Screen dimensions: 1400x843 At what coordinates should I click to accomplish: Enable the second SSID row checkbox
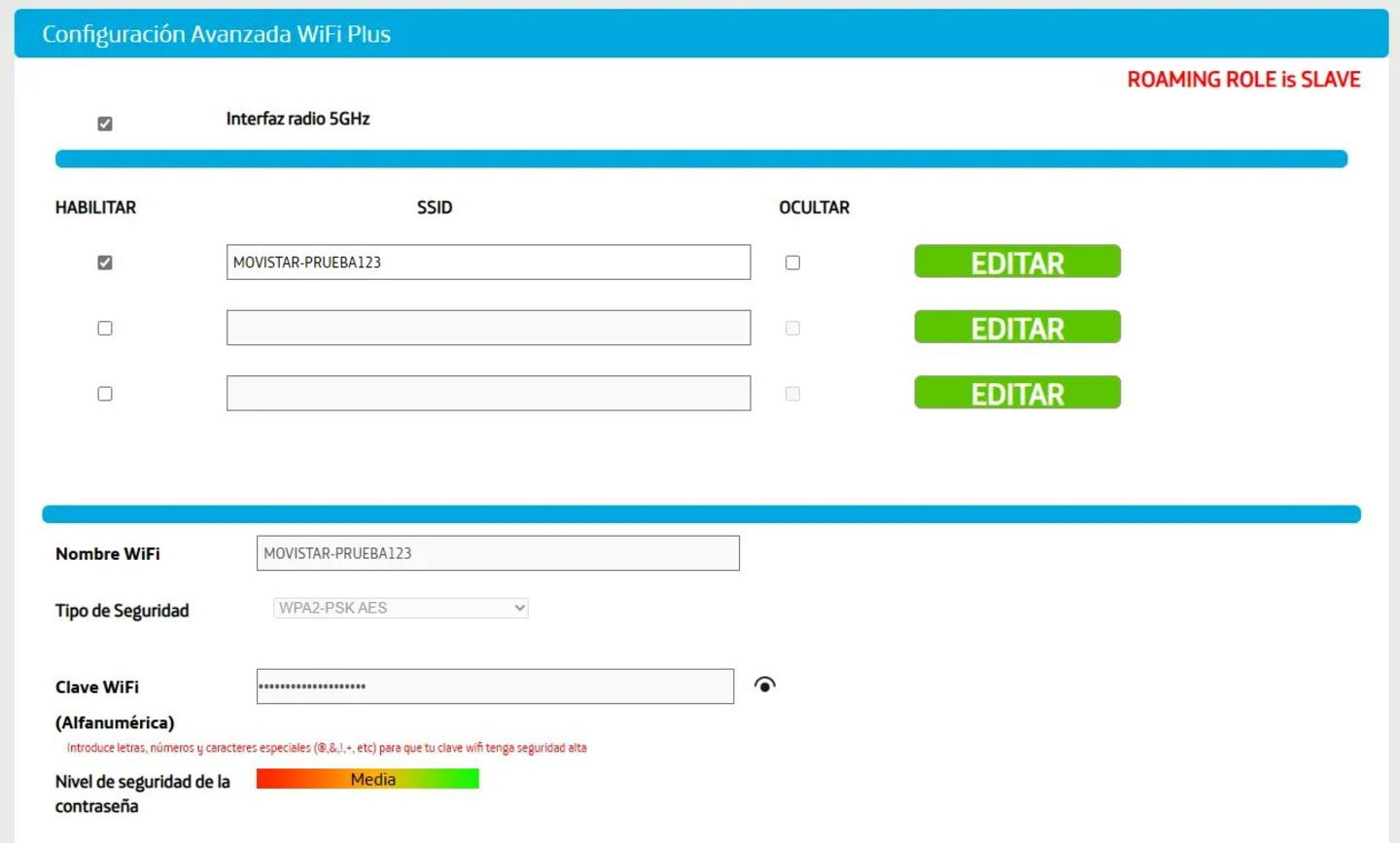(105, 329)
